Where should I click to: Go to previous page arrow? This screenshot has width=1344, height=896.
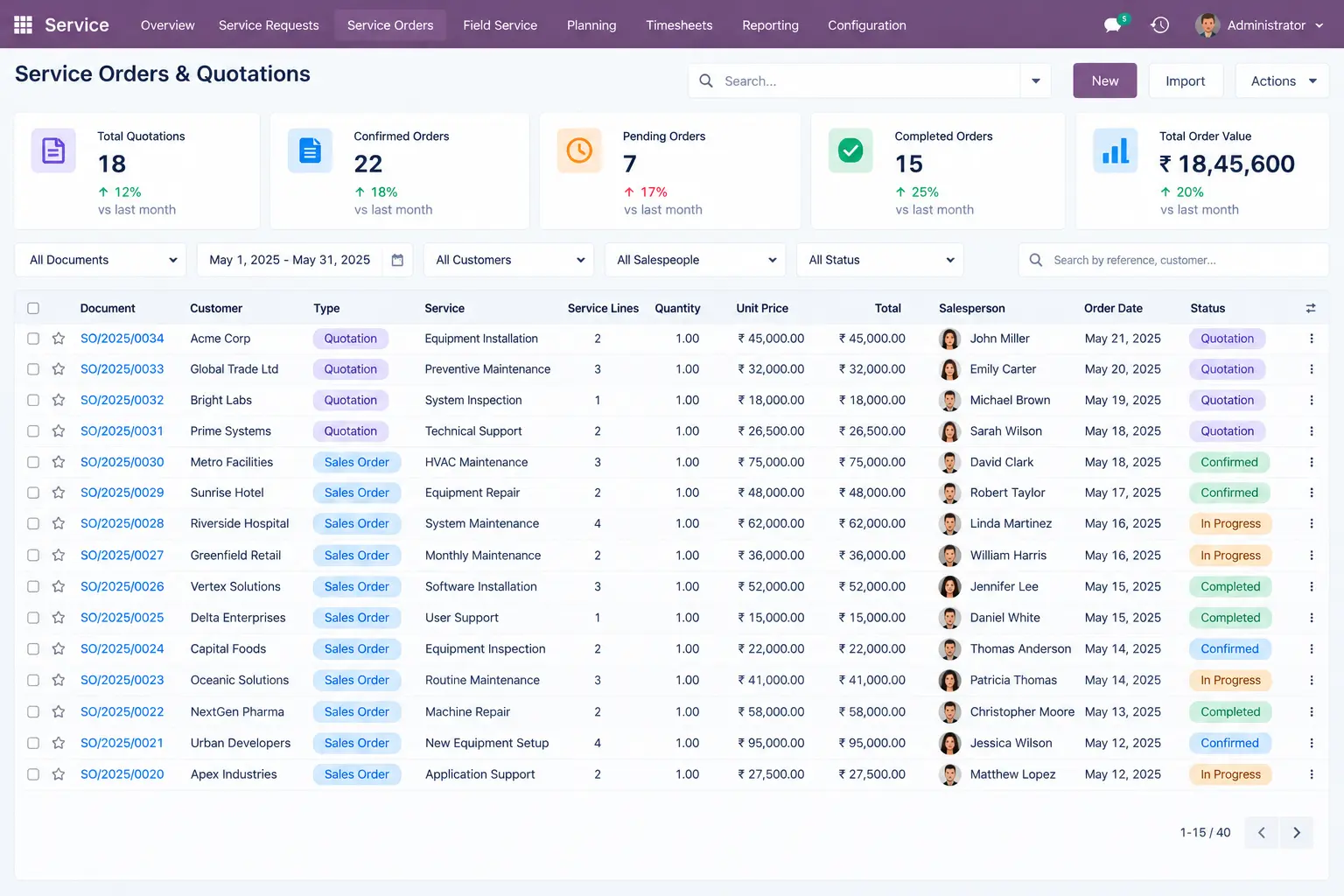[x=1262, y=833]
